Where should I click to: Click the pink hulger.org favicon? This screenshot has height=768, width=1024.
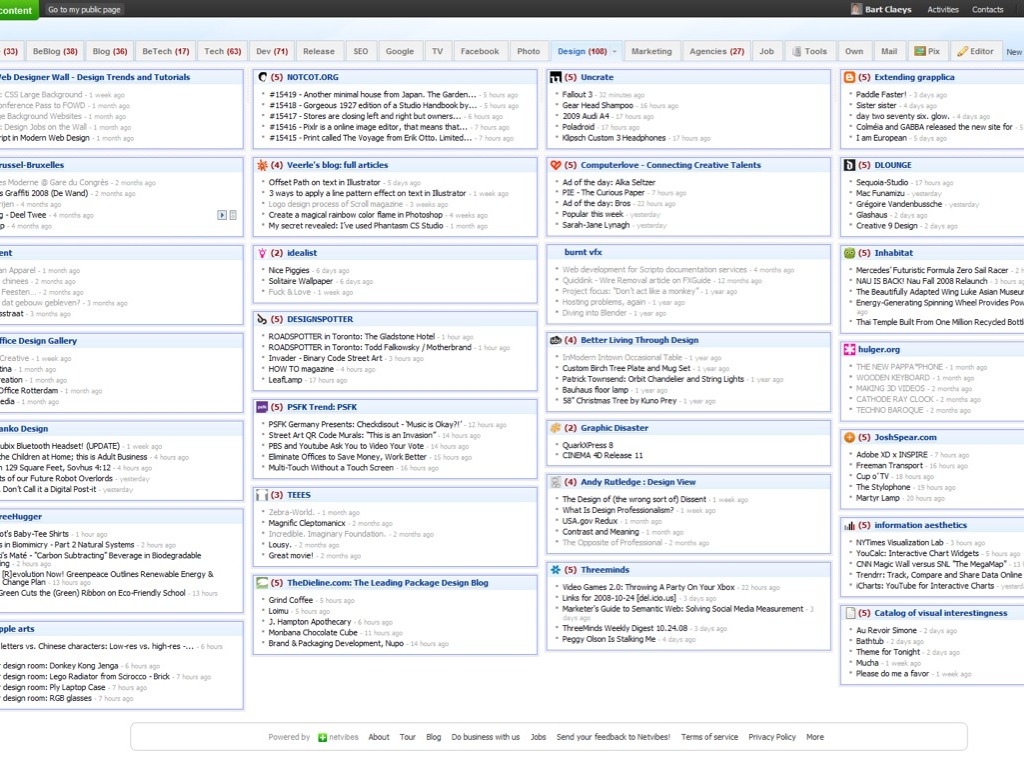850,349
